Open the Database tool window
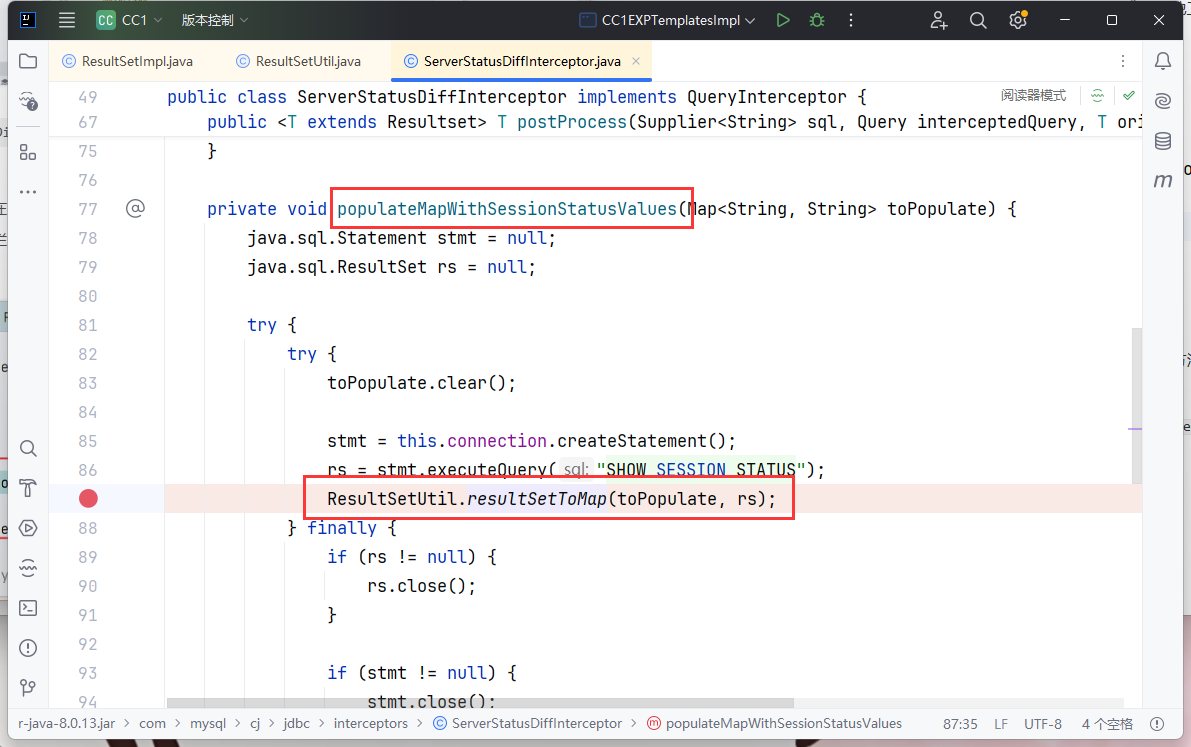Screen dimensions: 1191x747 1162,141
